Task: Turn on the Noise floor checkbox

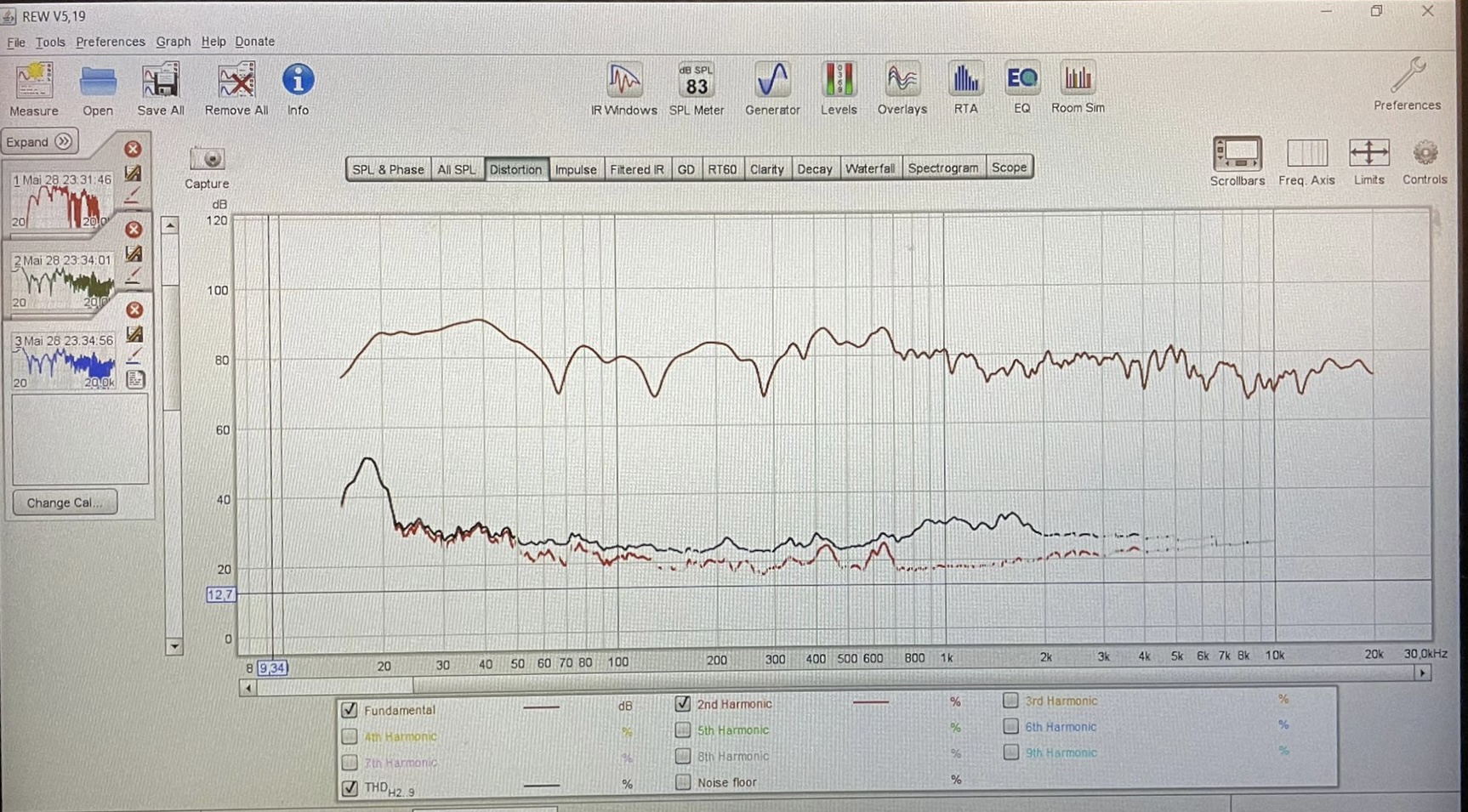Action: (683, 782)
